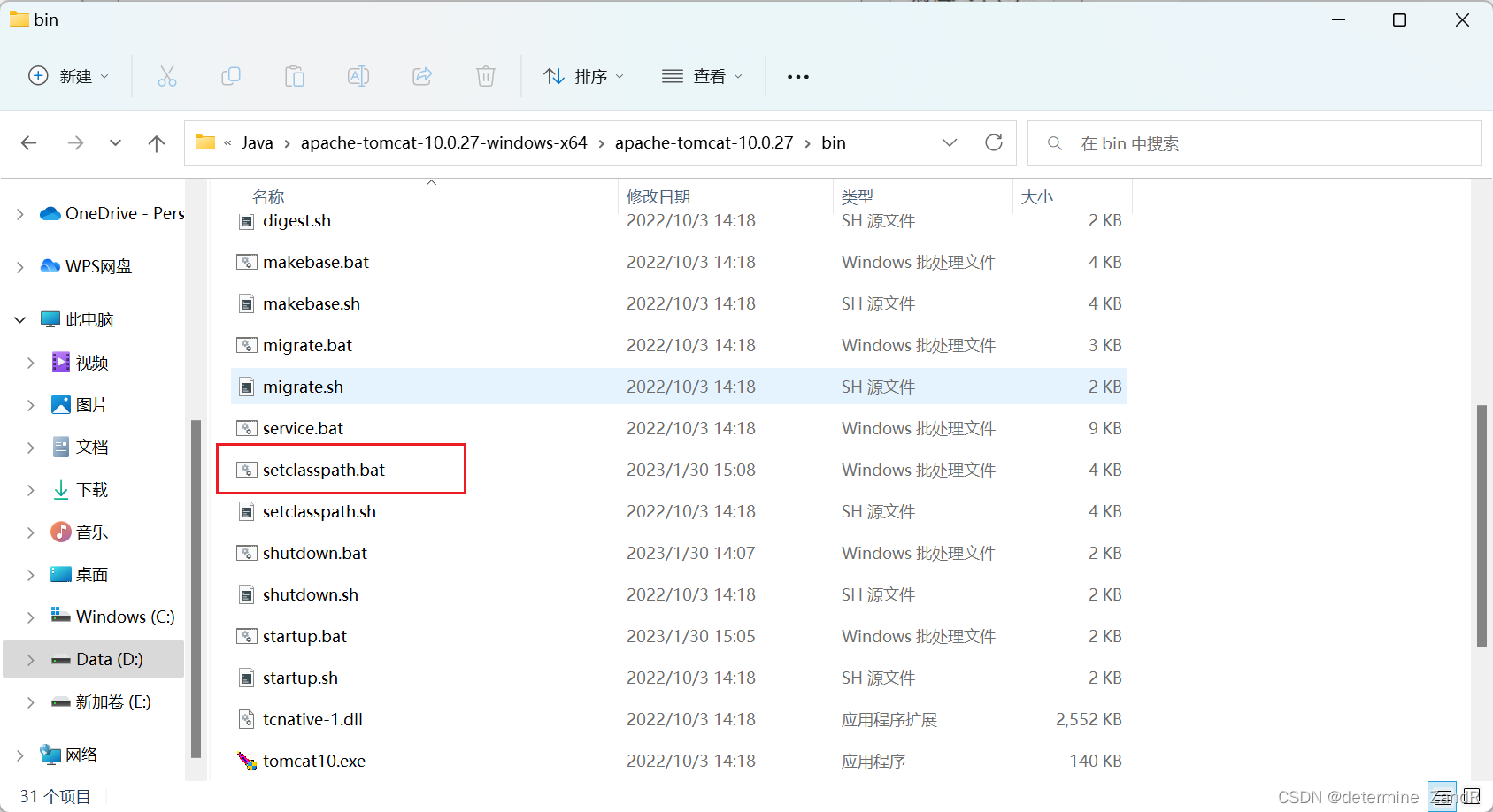Select 桌面 in the navigation pane
Viewport: 1493px width, 812px height.
coord(92,575)
